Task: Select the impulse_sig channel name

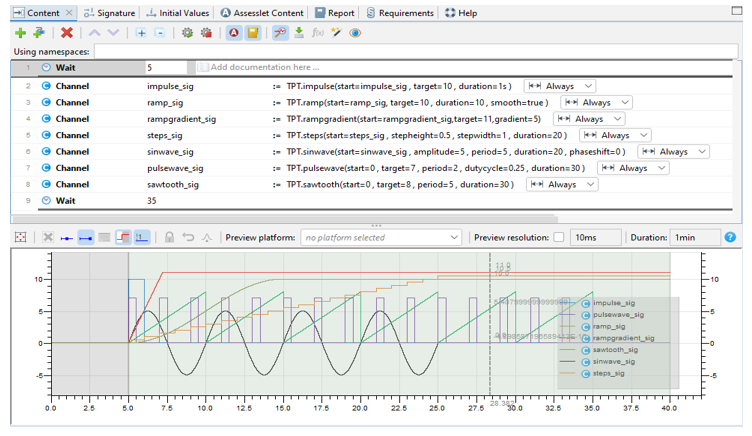Action: coord(170,86)
